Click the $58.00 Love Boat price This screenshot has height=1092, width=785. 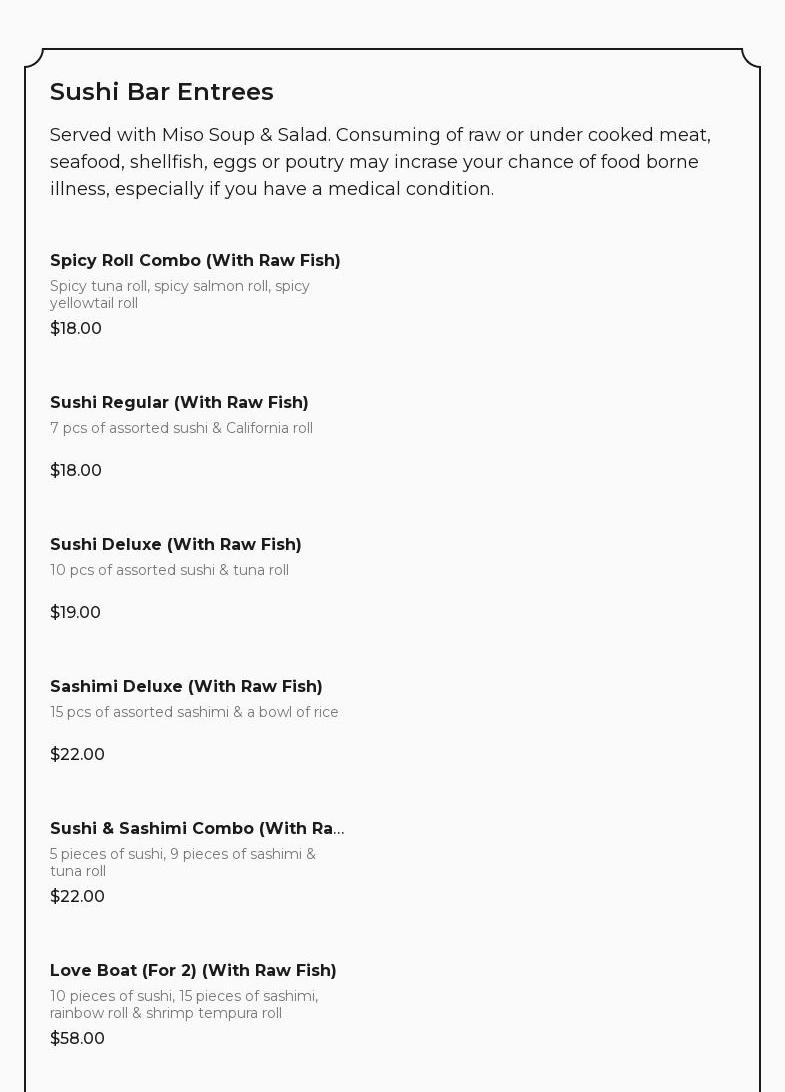point(77,1038)
